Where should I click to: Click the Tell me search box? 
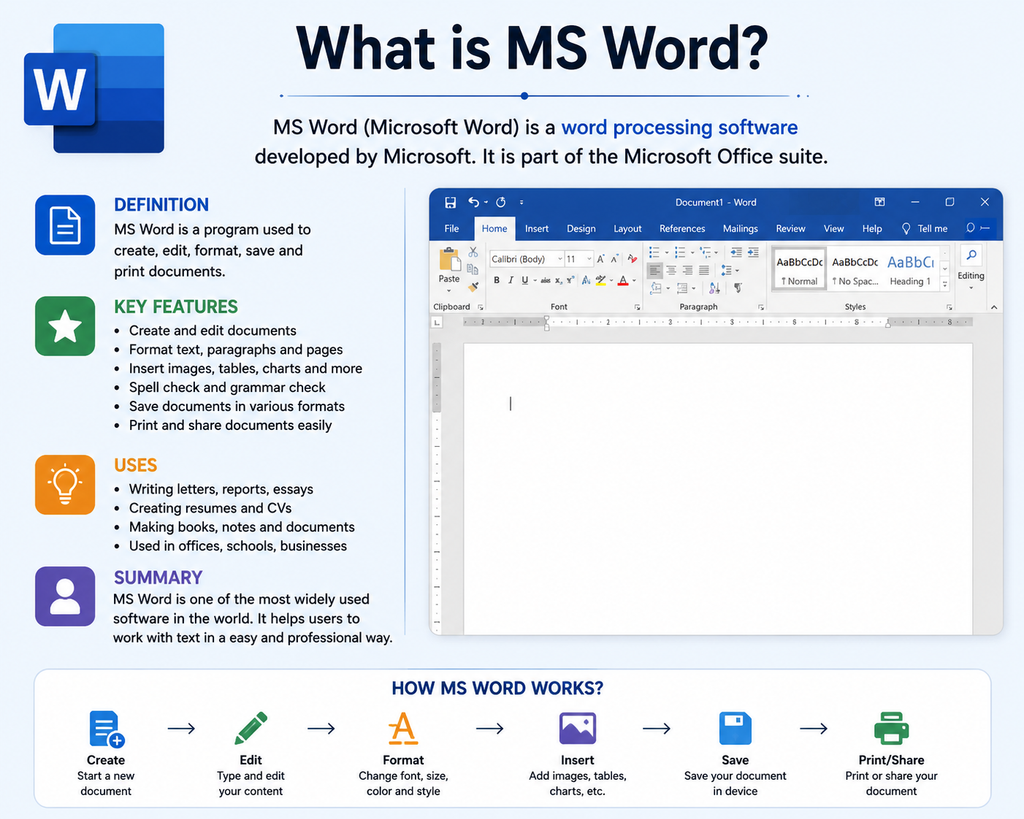[x=925, y=229]
